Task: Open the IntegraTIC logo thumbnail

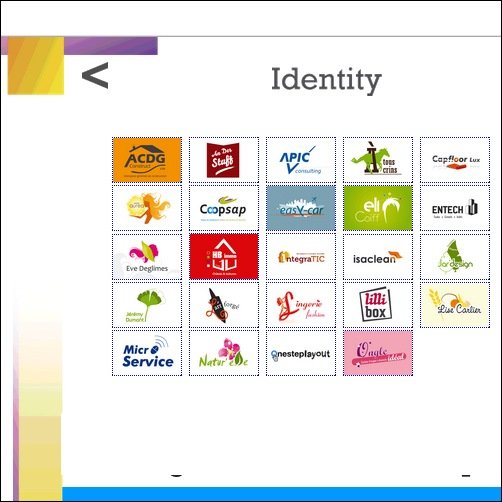Action: coord(301,256)
